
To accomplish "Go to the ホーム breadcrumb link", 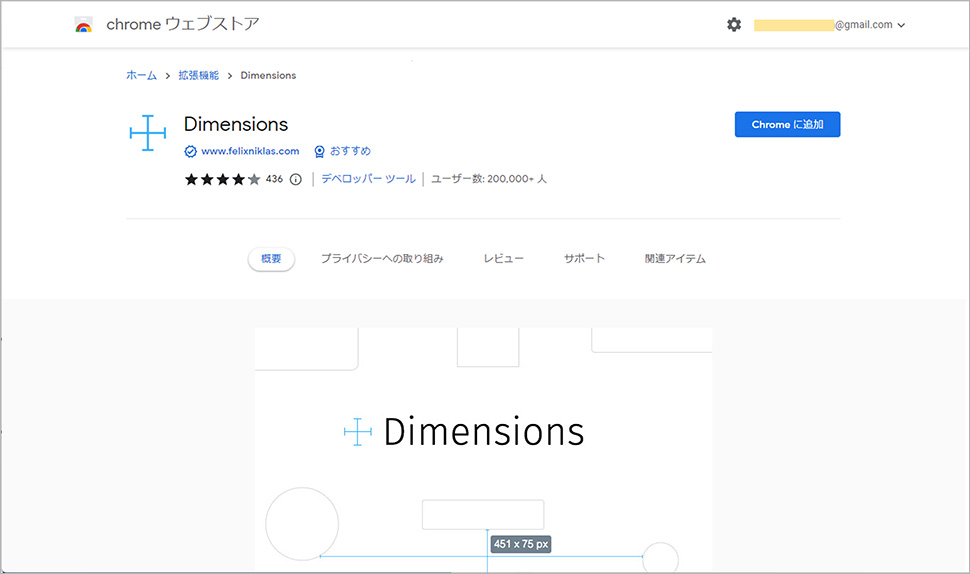I will coord(141,75).
